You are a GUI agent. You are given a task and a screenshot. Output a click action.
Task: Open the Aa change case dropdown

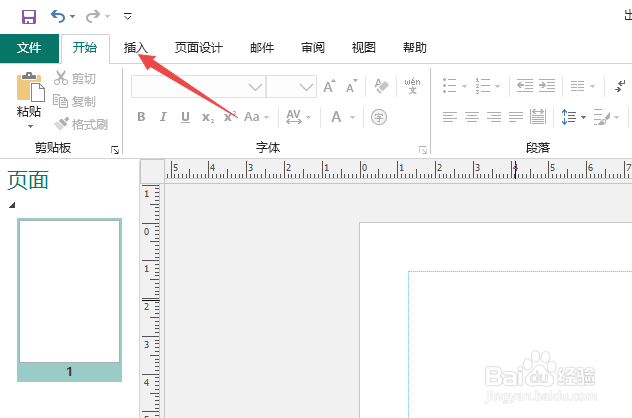(x=256, y=117)
